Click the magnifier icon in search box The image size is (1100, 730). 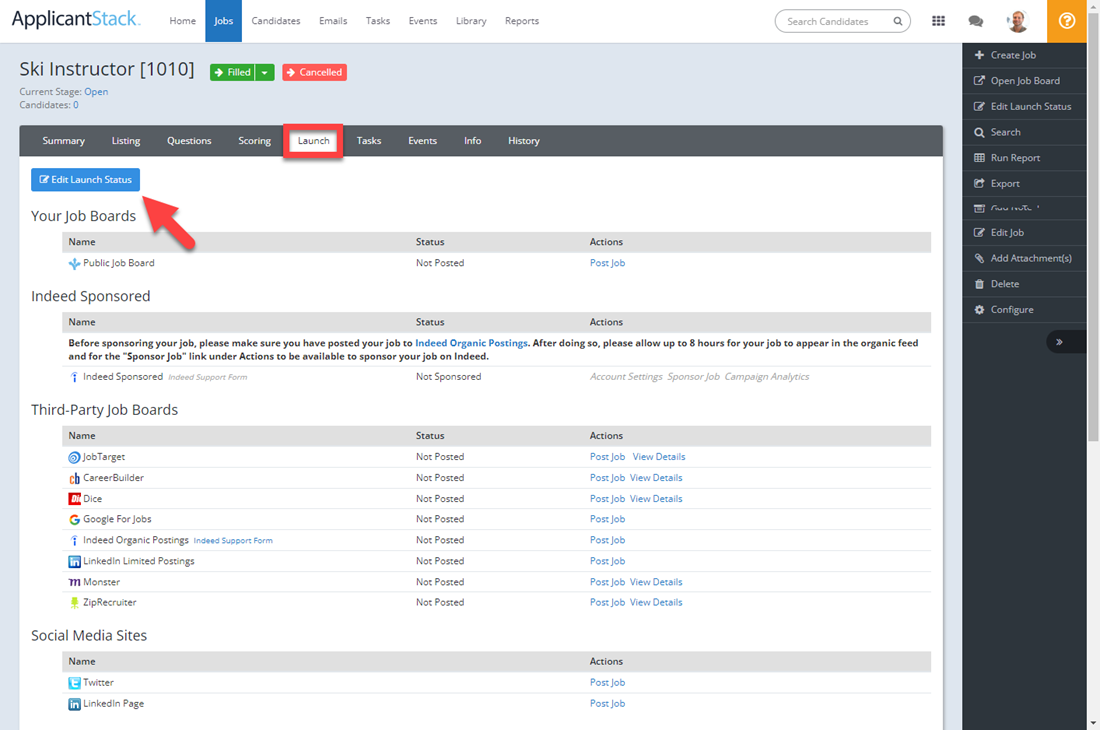tap(898, 21)
